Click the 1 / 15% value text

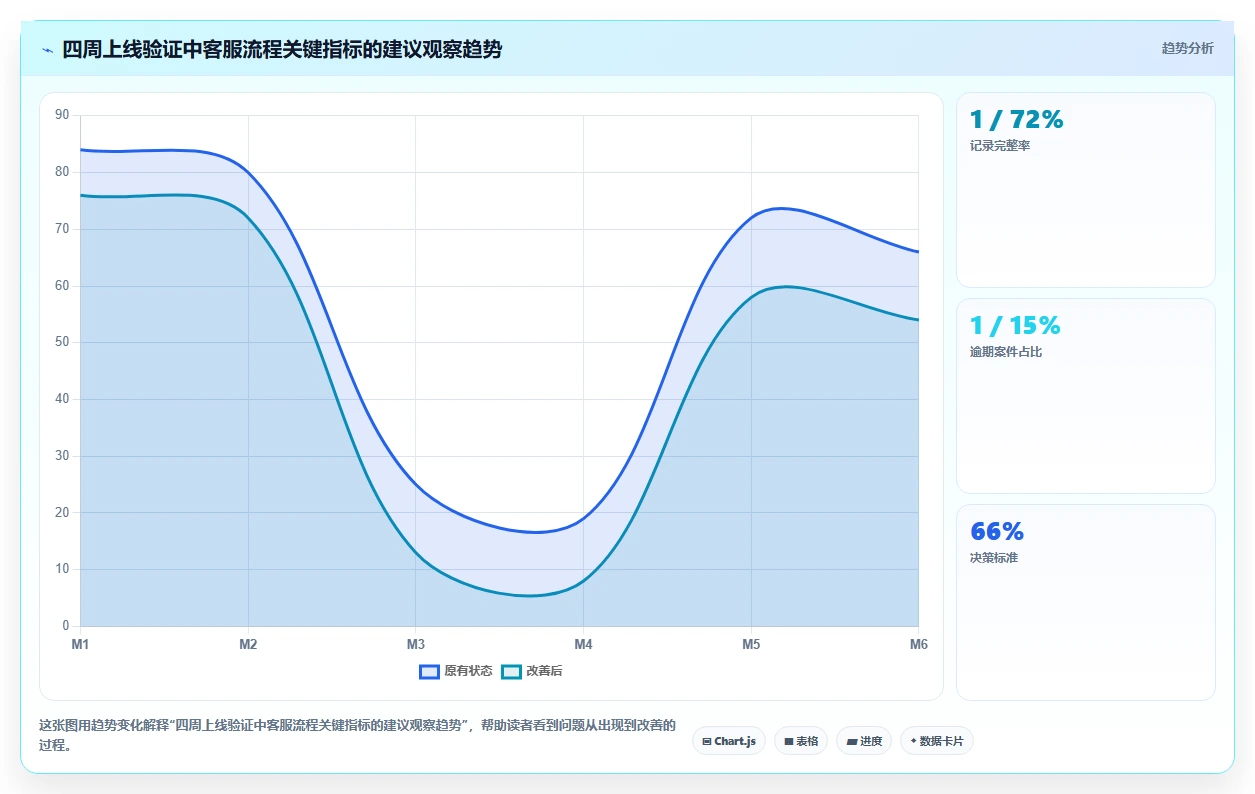1015,326
